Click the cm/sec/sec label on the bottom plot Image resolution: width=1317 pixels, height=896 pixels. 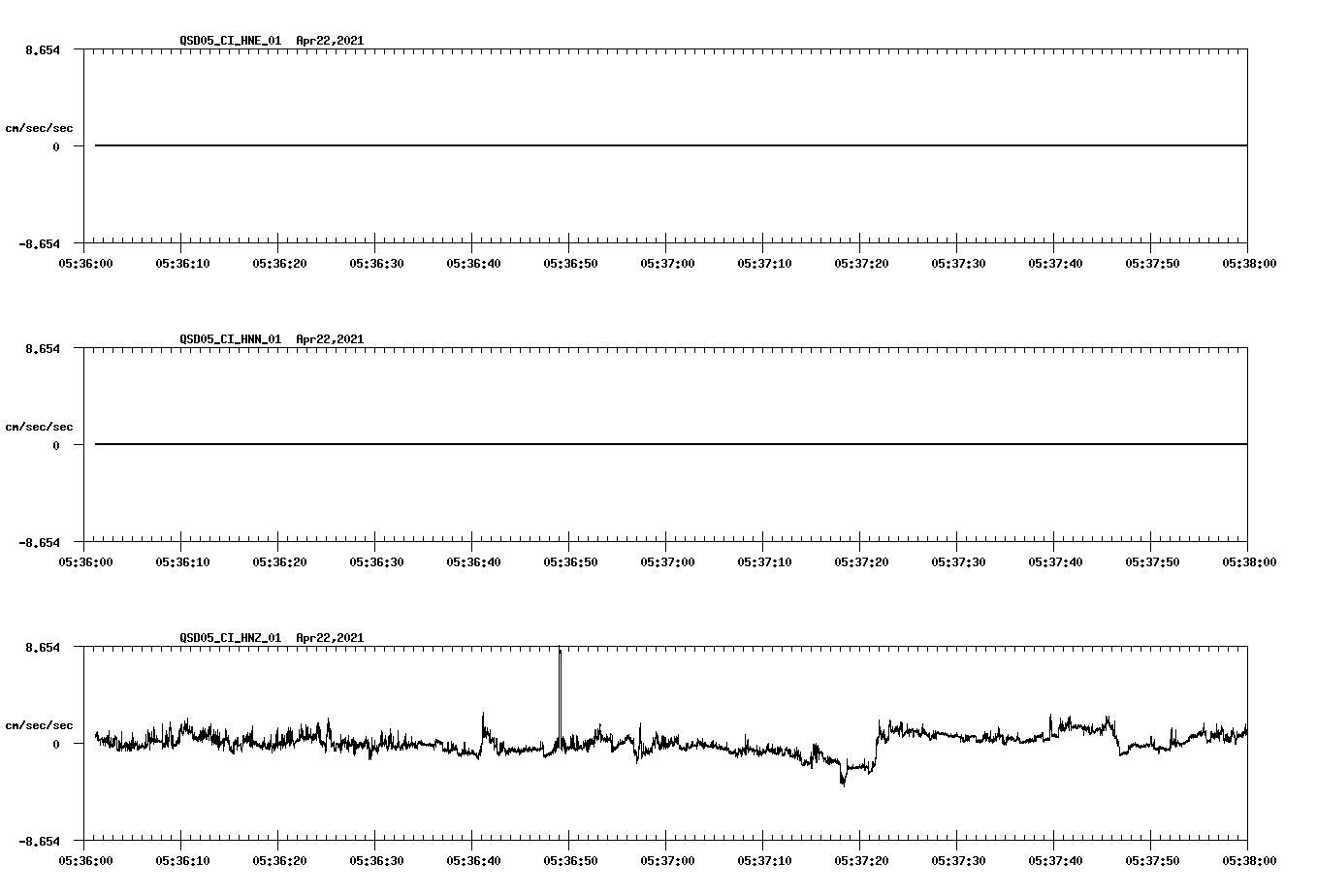click(39, 722)
